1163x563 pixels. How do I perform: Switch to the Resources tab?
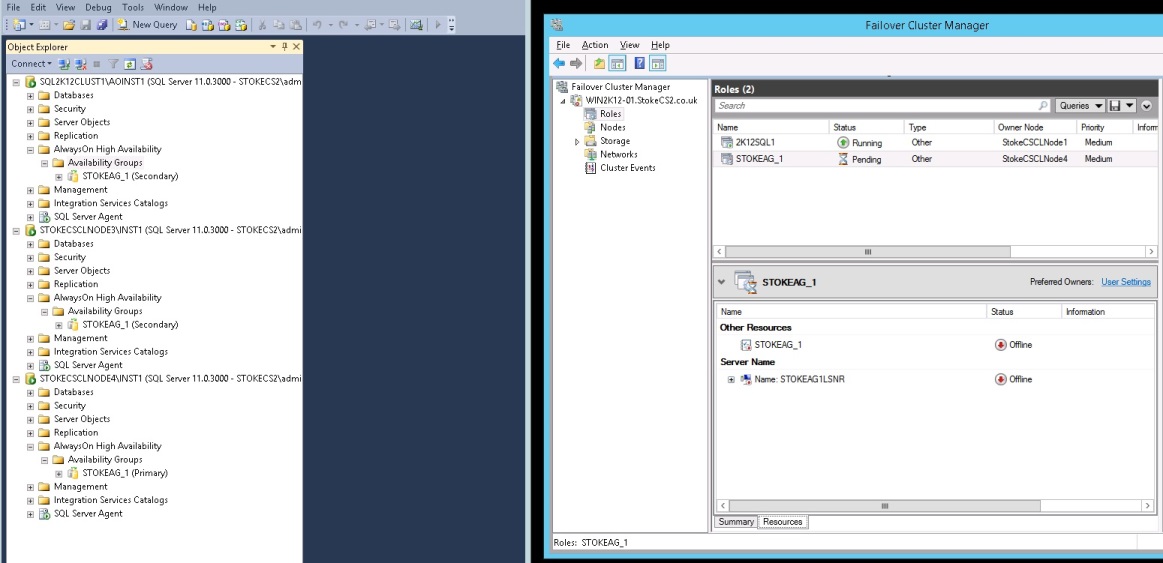tap(783, 522)
